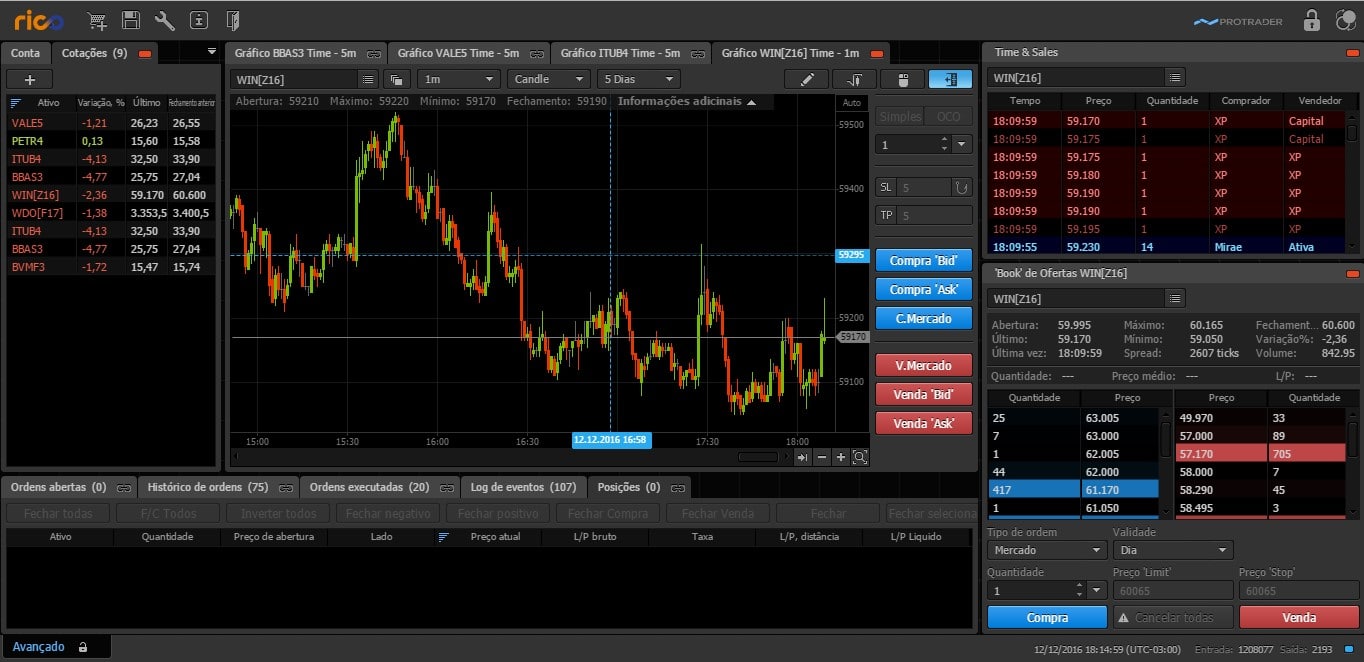Toggle the OCO order mode
This screenshot has width=1364, height=662.
[x=948, y=116]
